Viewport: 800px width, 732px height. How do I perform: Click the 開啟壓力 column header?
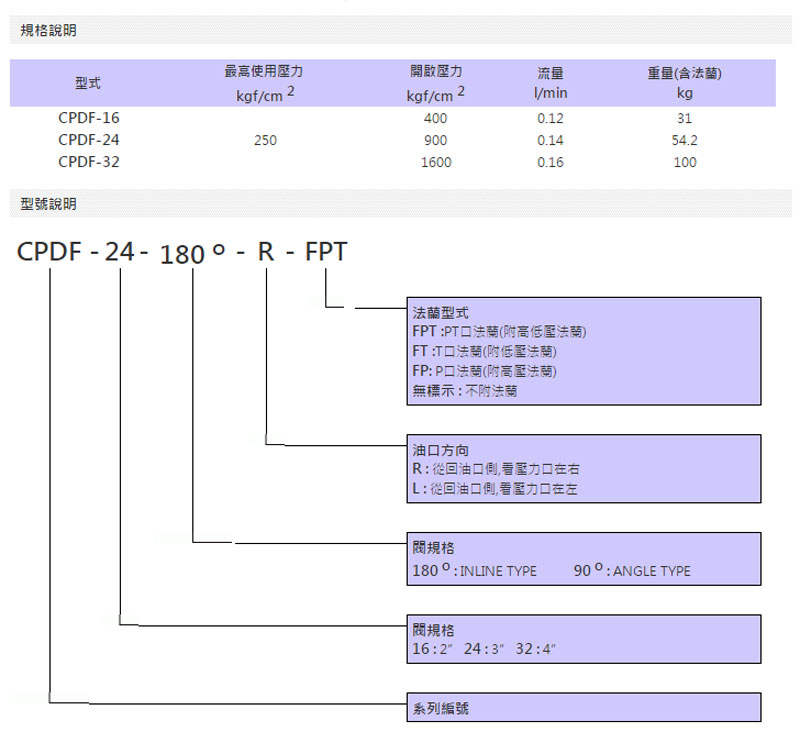pyautogui.click(x=436, y=72)
